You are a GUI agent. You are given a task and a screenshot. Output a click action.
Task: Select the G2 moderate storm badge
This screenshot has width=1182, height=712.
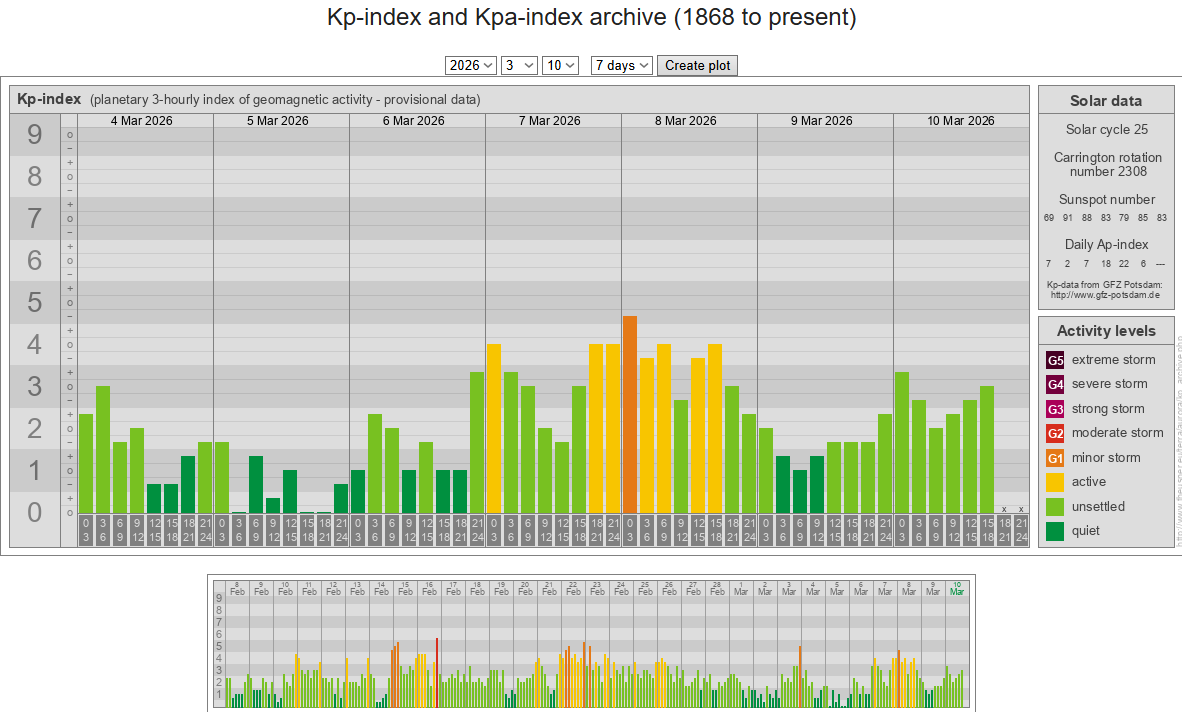pyautogui.click(x=1055, y=433)
